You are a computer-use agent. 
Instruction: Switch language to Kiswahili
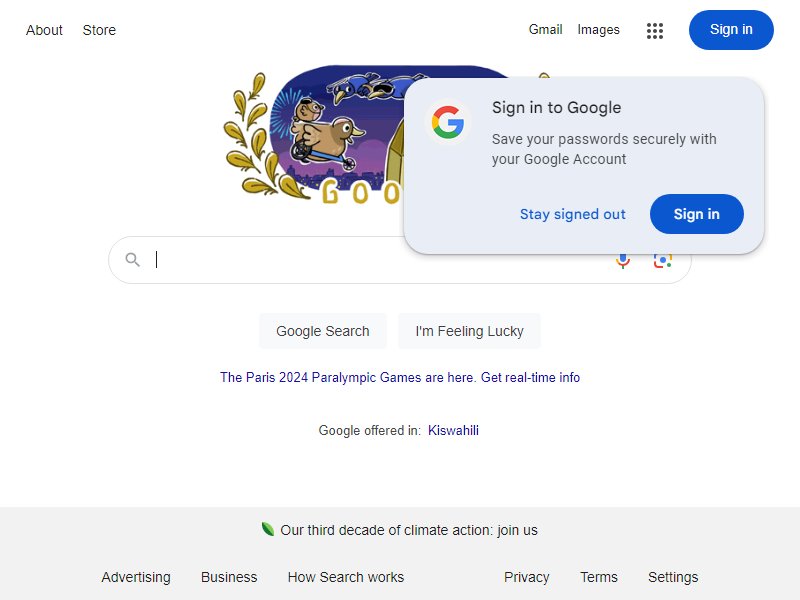pyautogui.click(x=453, y=430)
